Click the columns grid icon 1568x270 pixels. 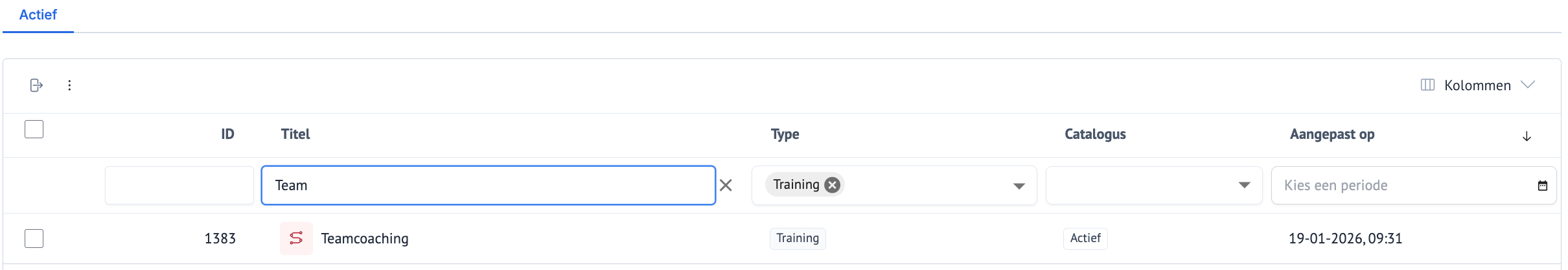(1427, 85)
